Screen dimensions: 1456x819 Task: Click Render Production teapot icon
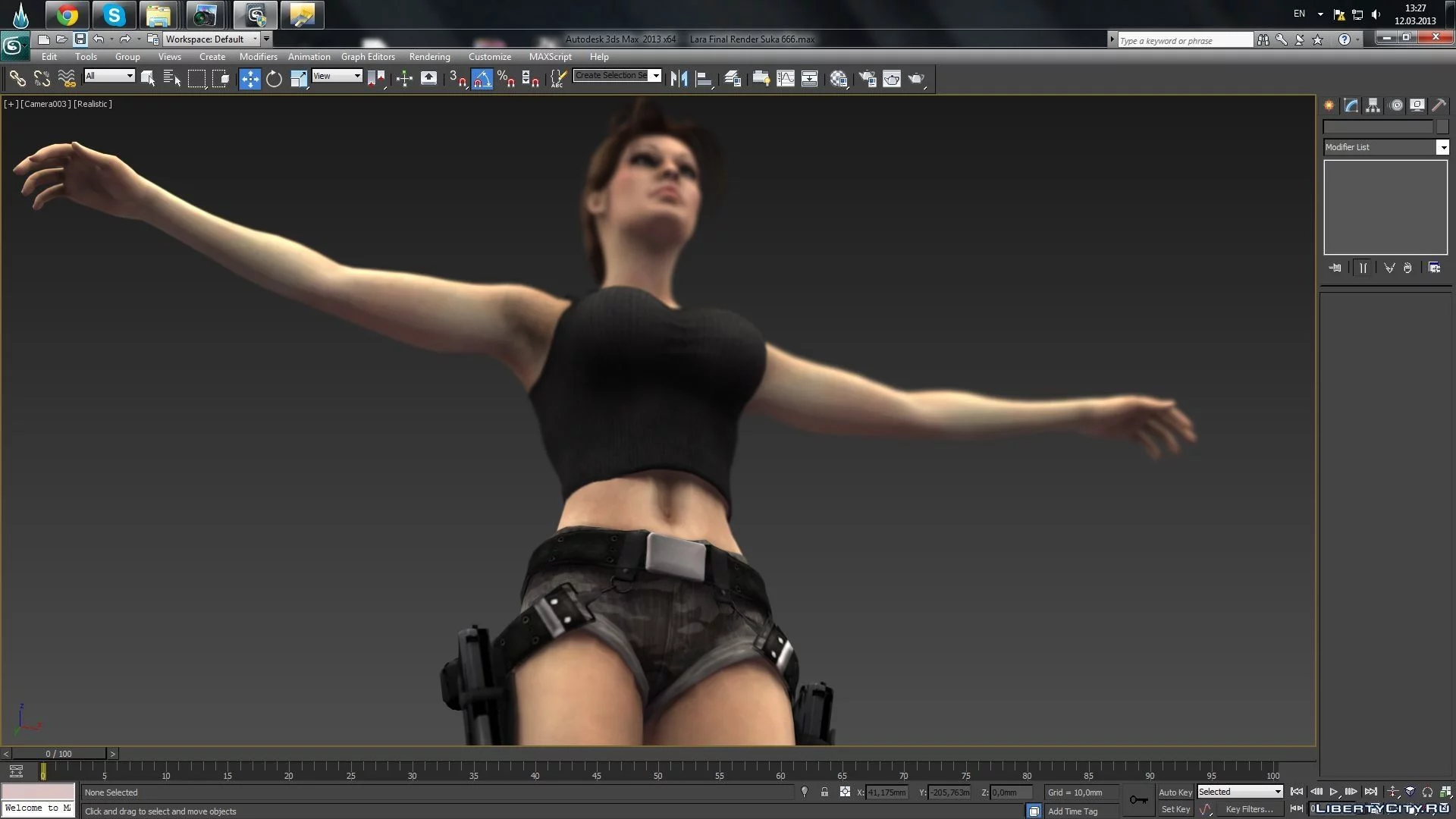(x=917, y=78)
